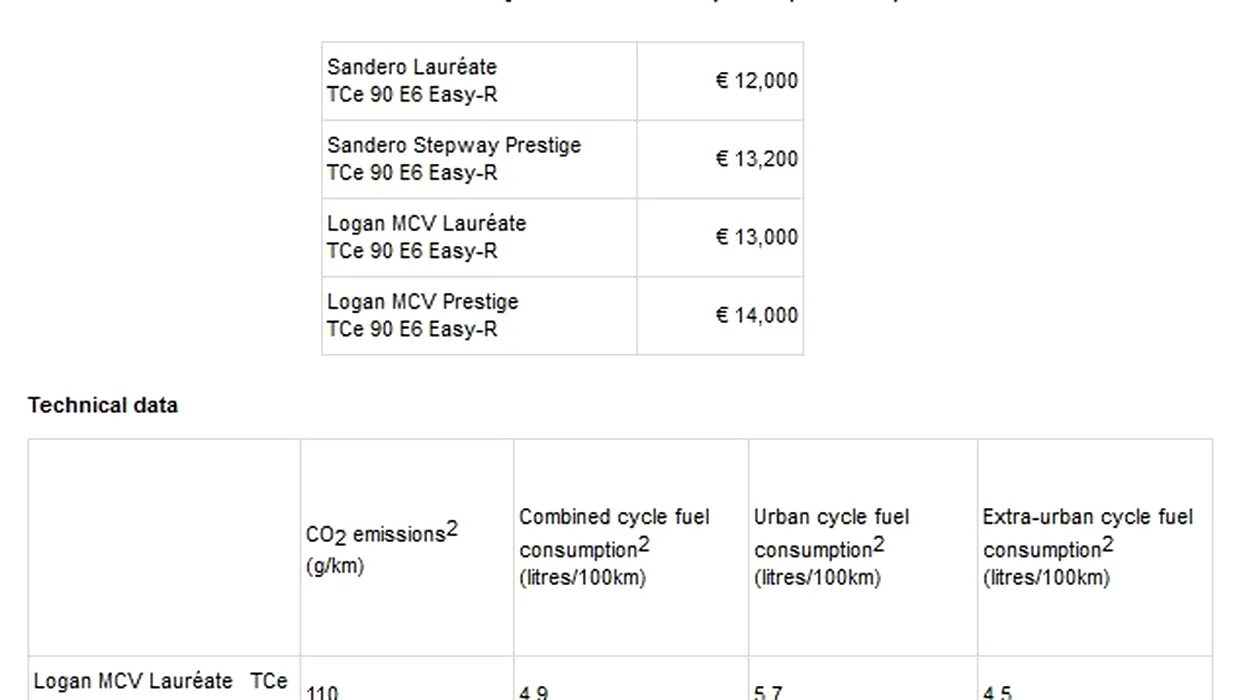Select the 5.7 urban consumption value

(x=768, y=691)
